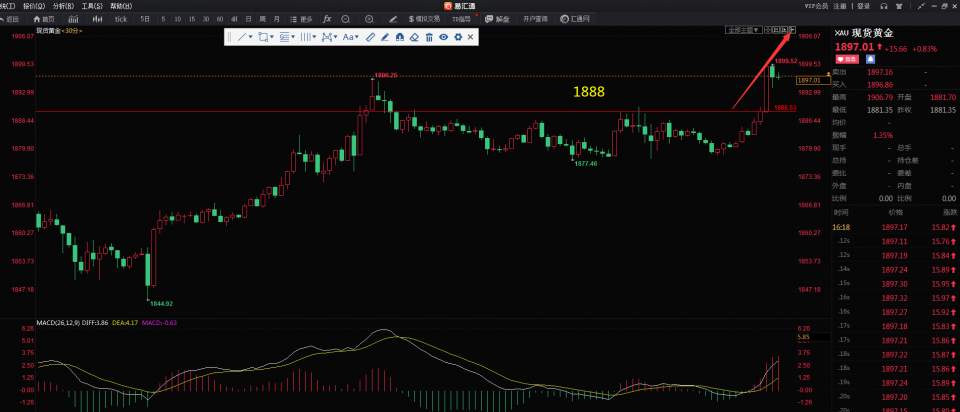This screenshot has height=412, width=960.
Task: Click the zoom out magnifier icon
Action: 345,19
